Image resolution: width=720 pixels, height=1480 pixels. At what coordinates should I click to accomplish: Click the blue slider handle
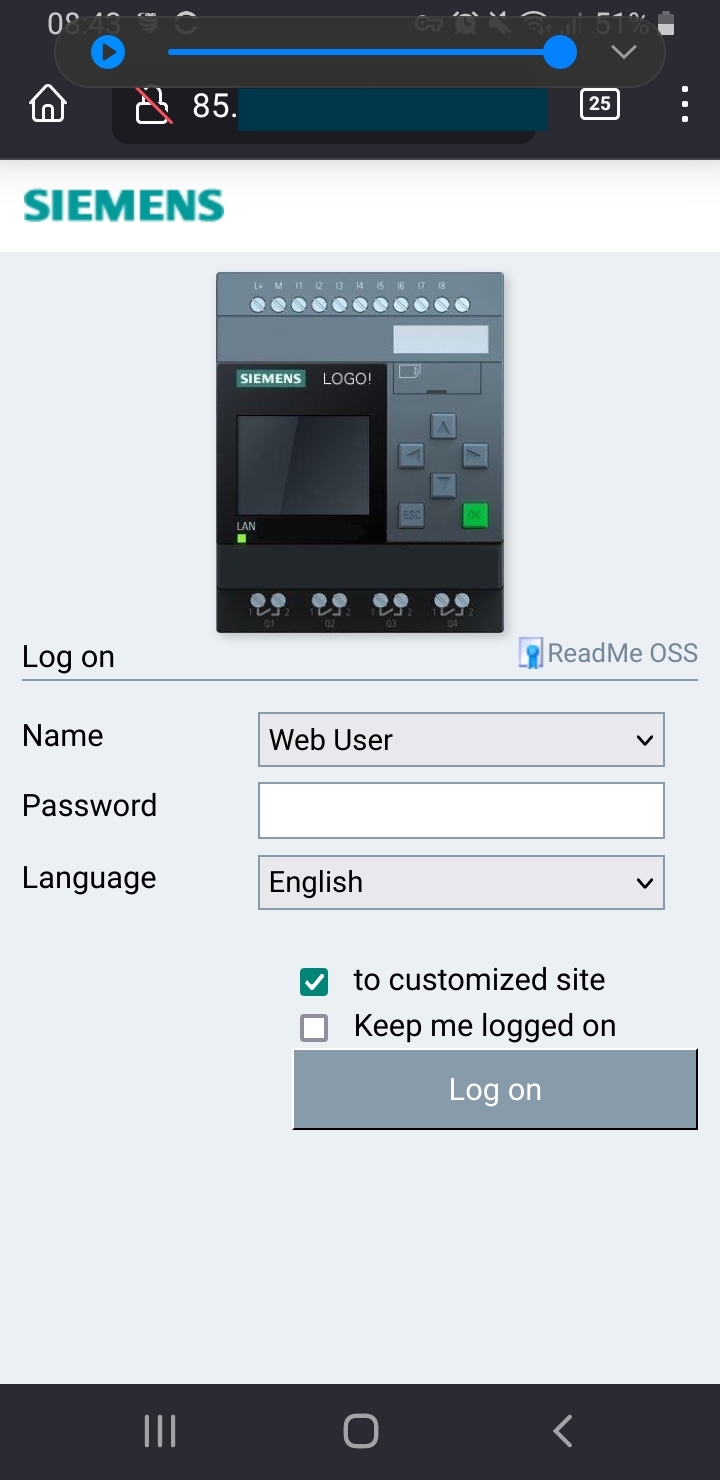point(560,52)
